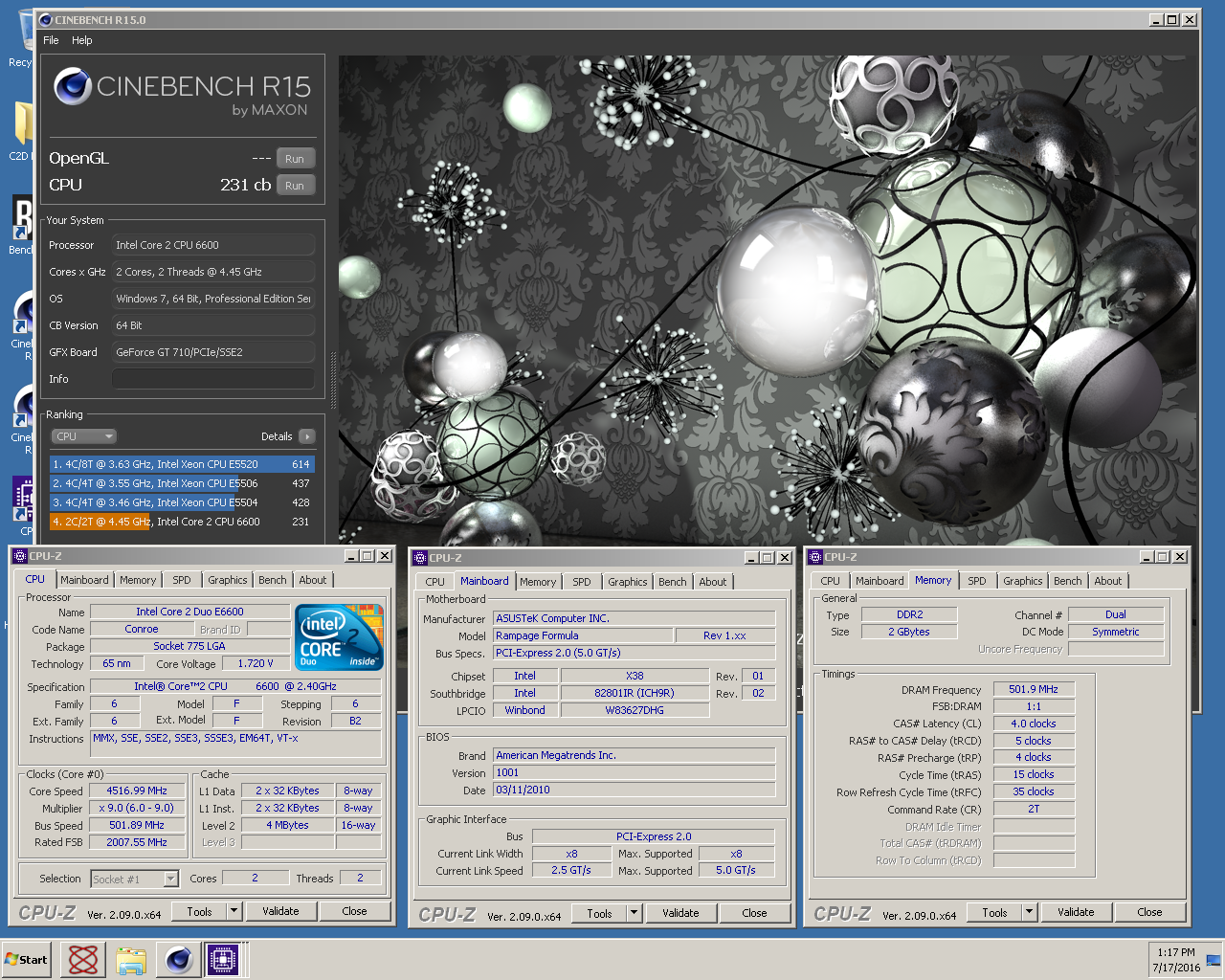Viewport: 1225px width, 980px height.
Task: Open the Details arrow in the Ranking panel
Action: (x=306, y=436)
